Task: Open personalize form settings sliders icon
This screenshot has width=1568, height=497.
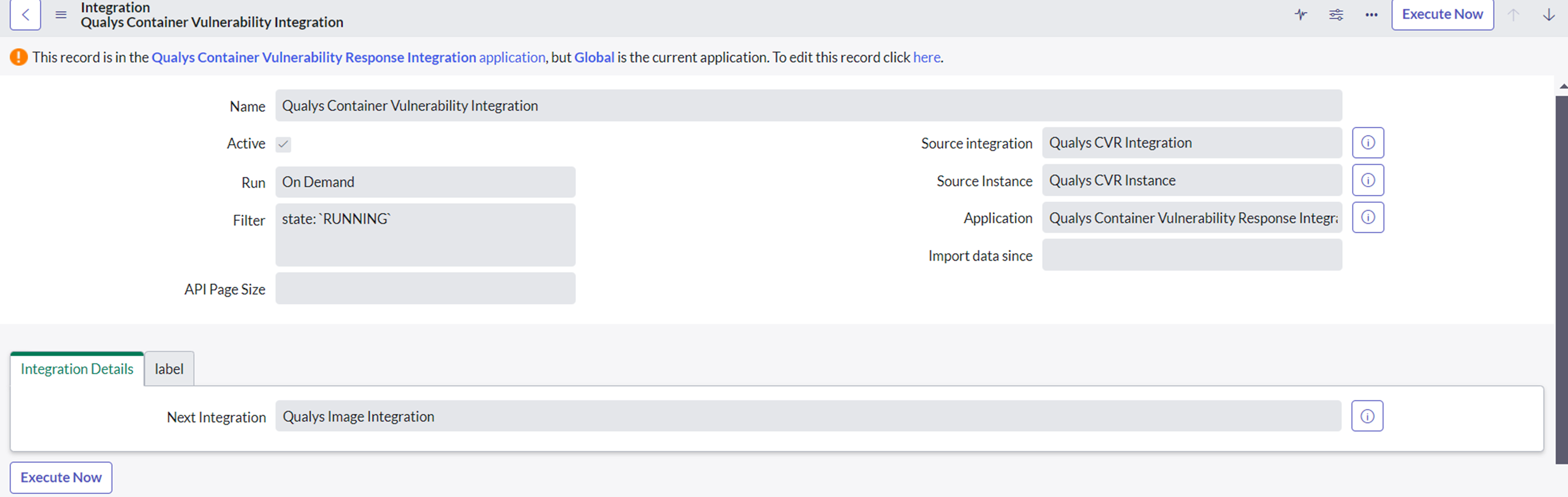Action: (x=1336, y=15)
